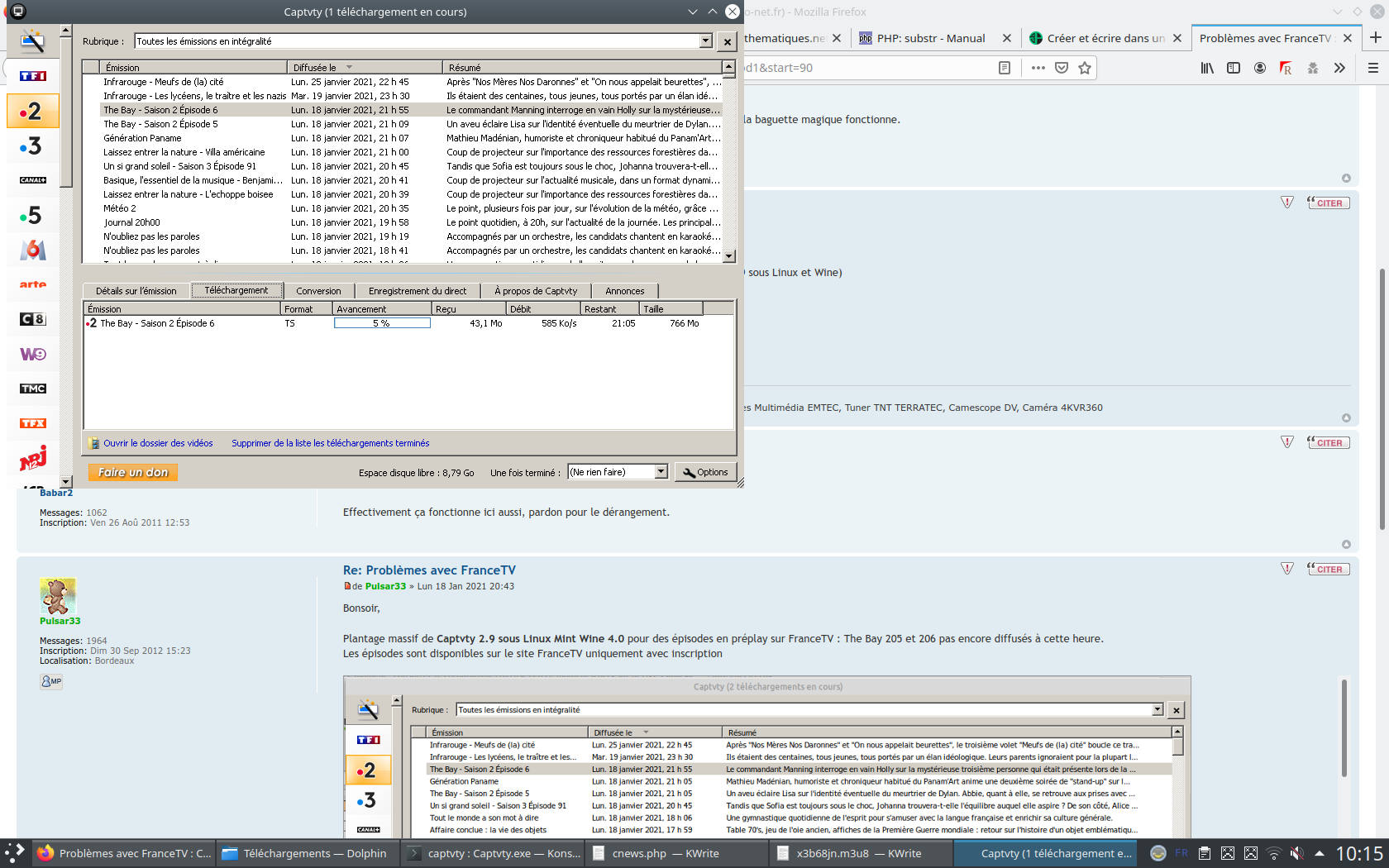Open the 'Enregistrement du direct' tab
The height and width of the screenshot is (868, 1389).
[418, 291]
